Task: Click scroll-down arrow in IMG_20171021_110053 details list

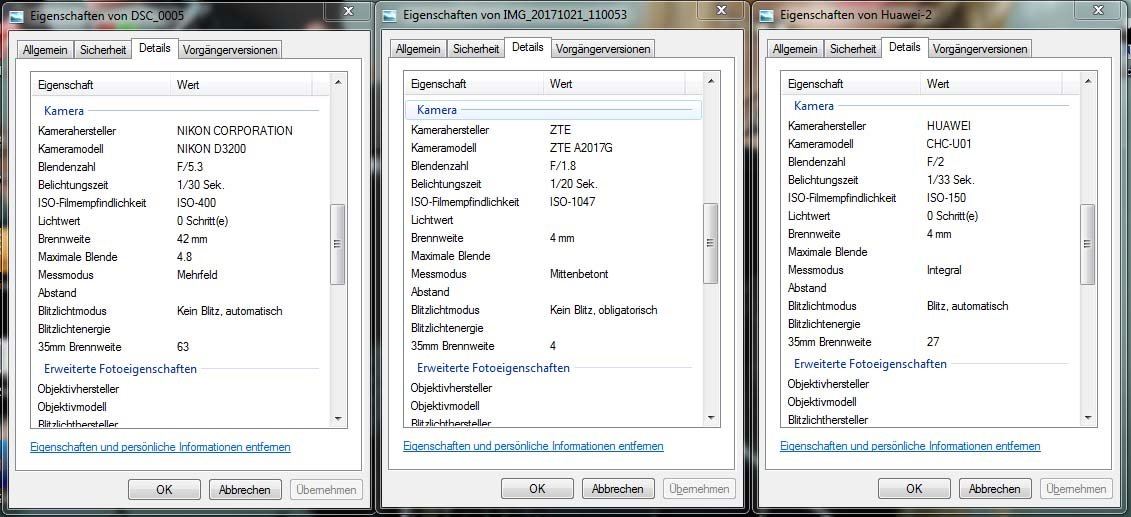Action: (710, 417)
